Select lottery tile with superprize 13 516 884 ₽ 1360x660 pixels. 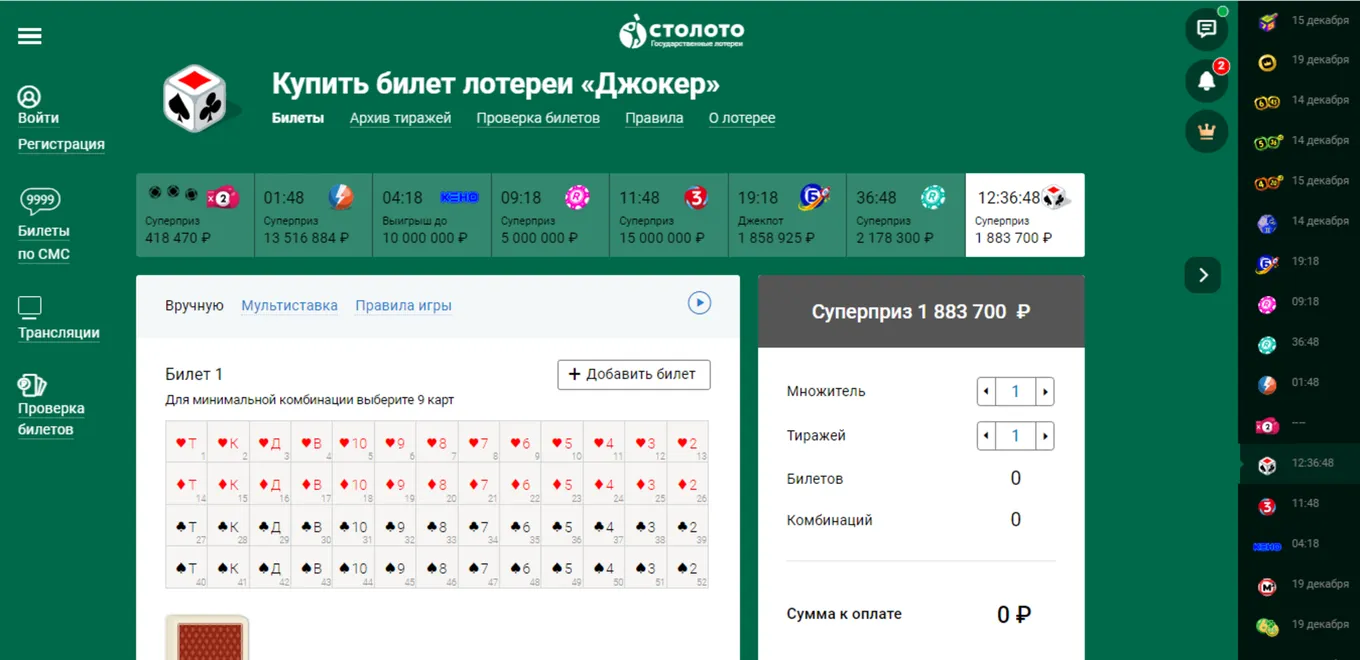point(313,215)
